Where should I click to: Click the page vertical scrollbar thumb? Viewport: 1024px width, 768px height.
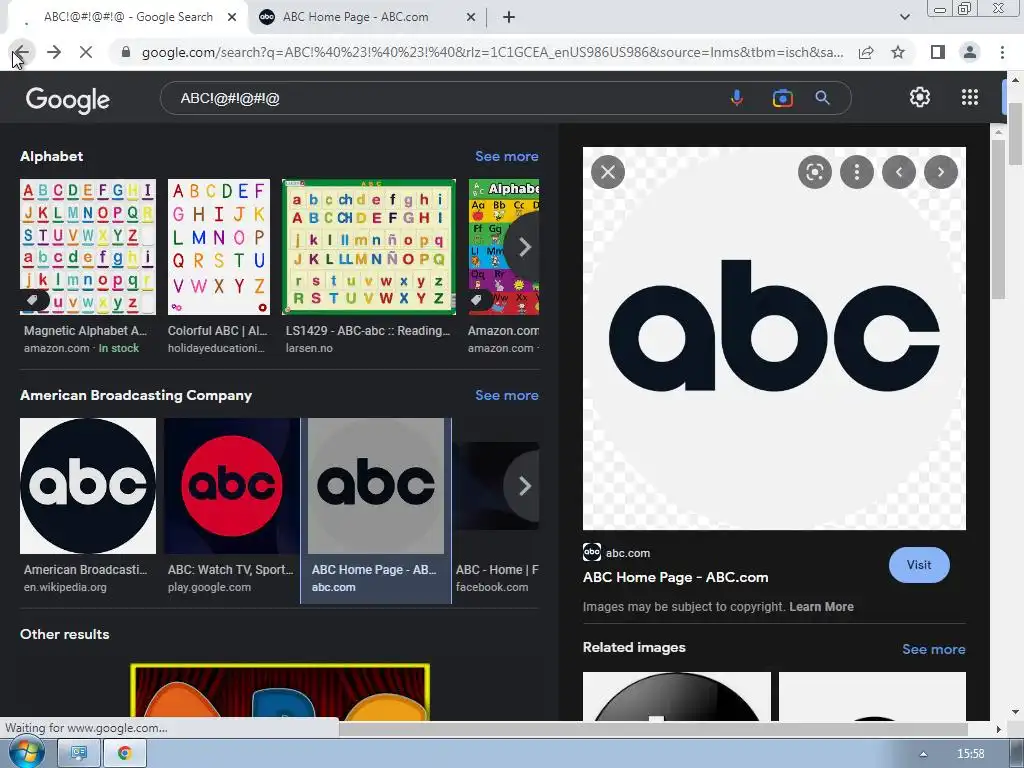point(1015,133)
